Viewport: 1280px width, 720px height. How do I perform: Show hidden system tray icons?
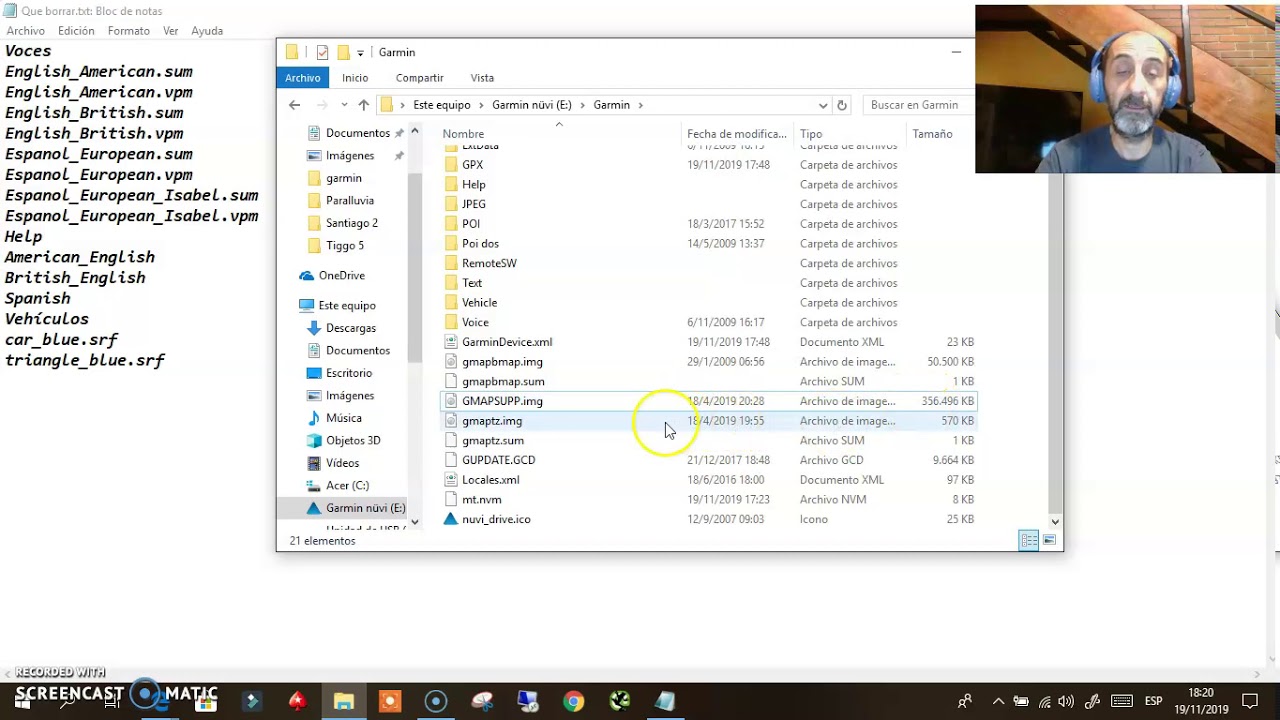pyautogui.click(x=998, y=701)
